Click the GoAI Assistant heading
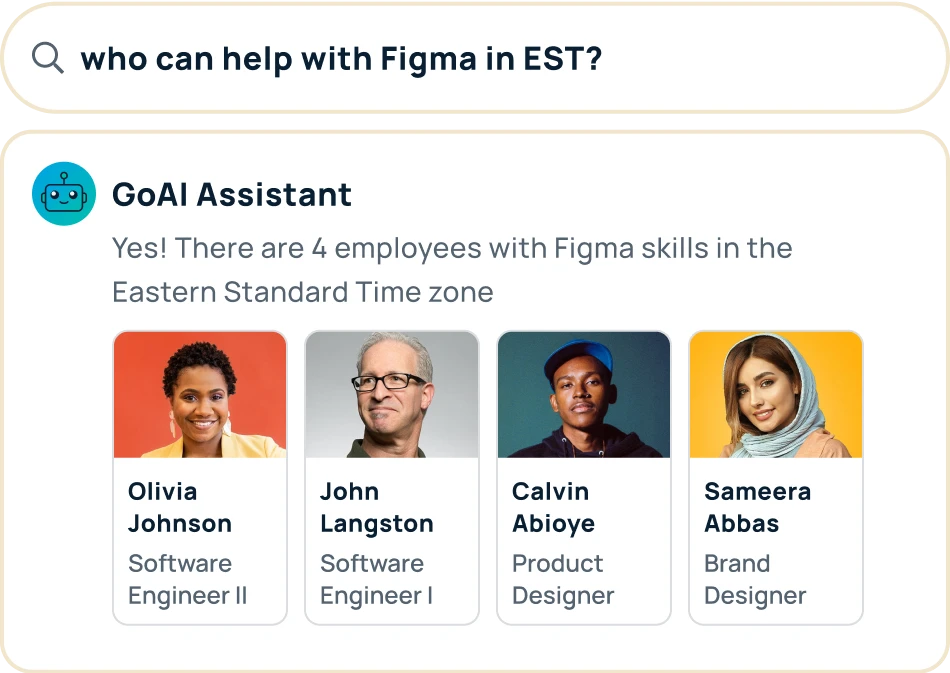Screen dimensions: 950x673 click(231, 194)
